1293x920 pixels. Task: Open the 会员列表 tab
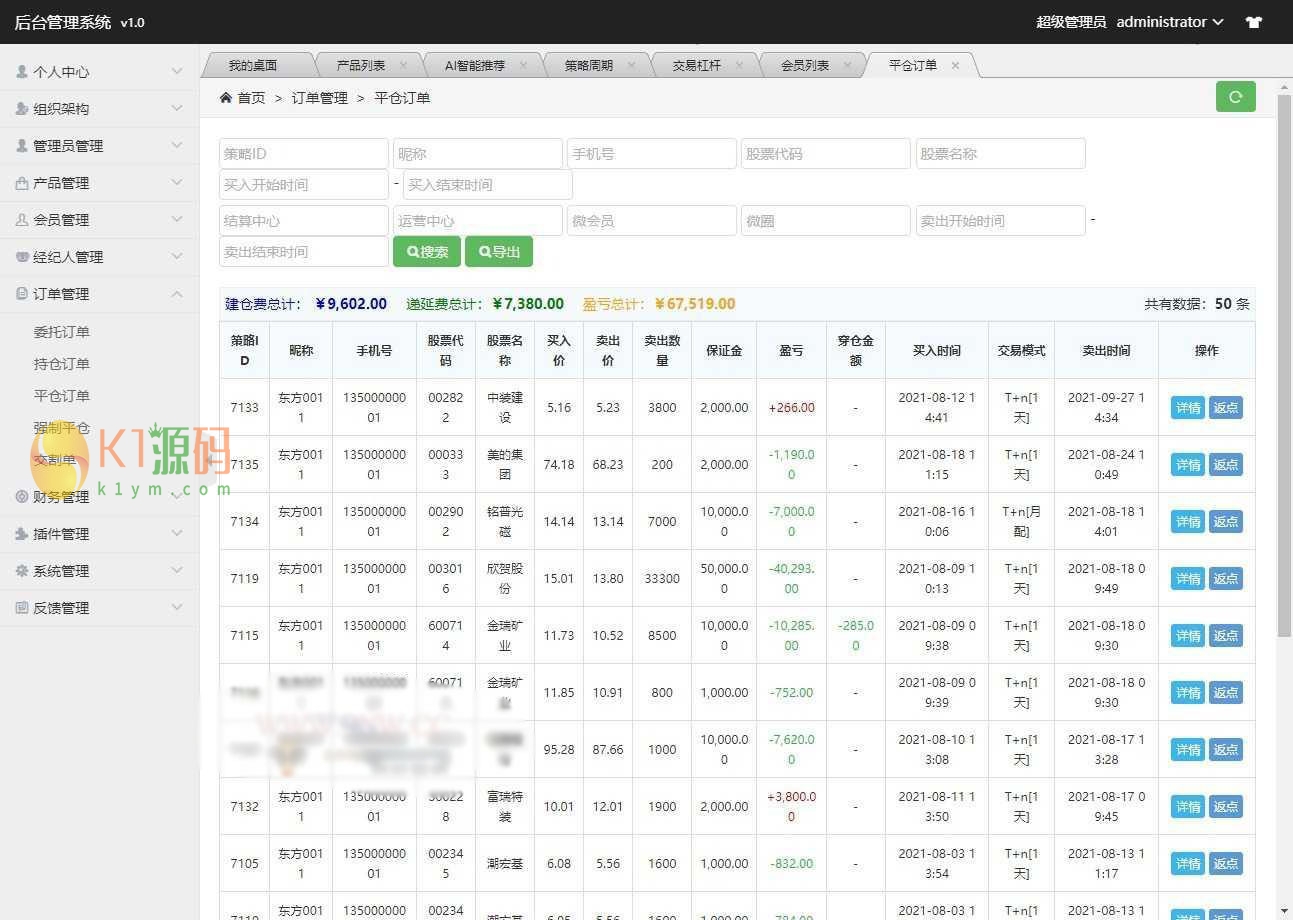806,64
